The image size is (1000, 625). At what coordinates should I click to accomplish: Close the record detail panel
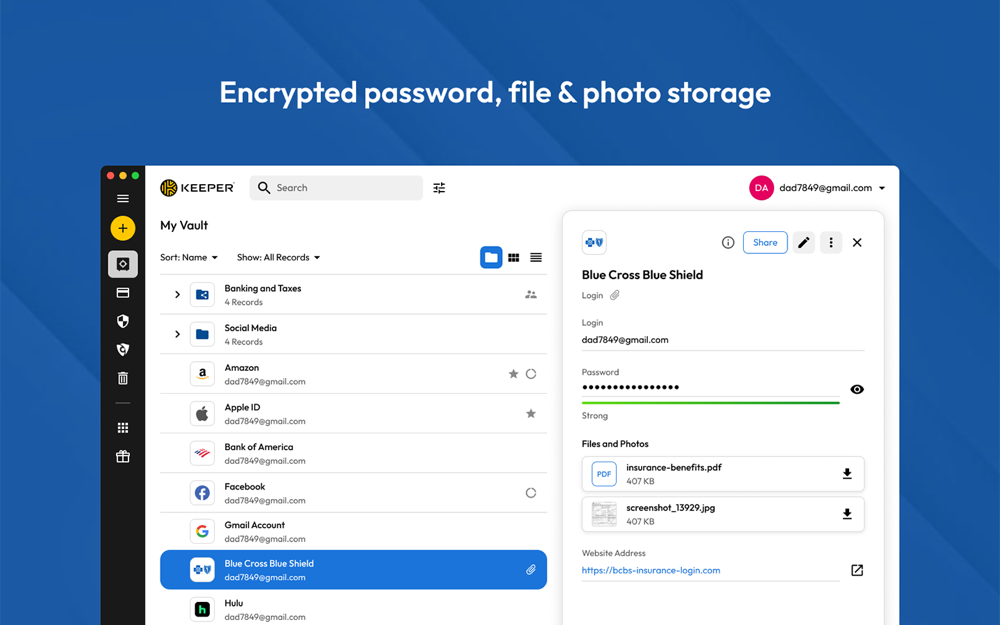click(857, 242)
